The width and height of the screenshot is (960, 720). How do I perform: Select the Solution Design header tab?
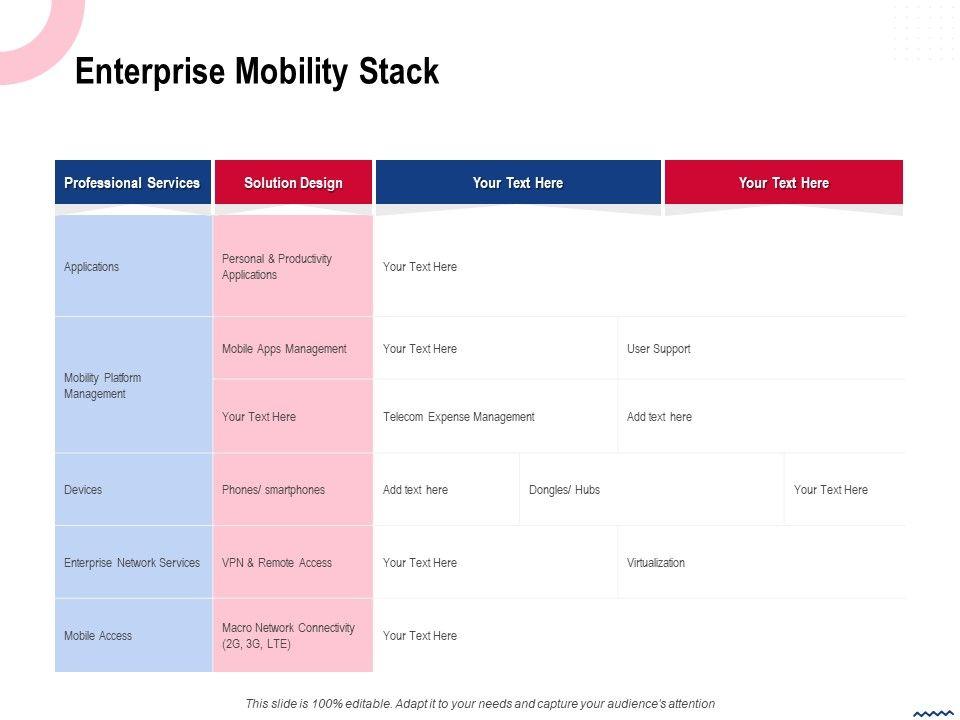click(x=293, y=183)
